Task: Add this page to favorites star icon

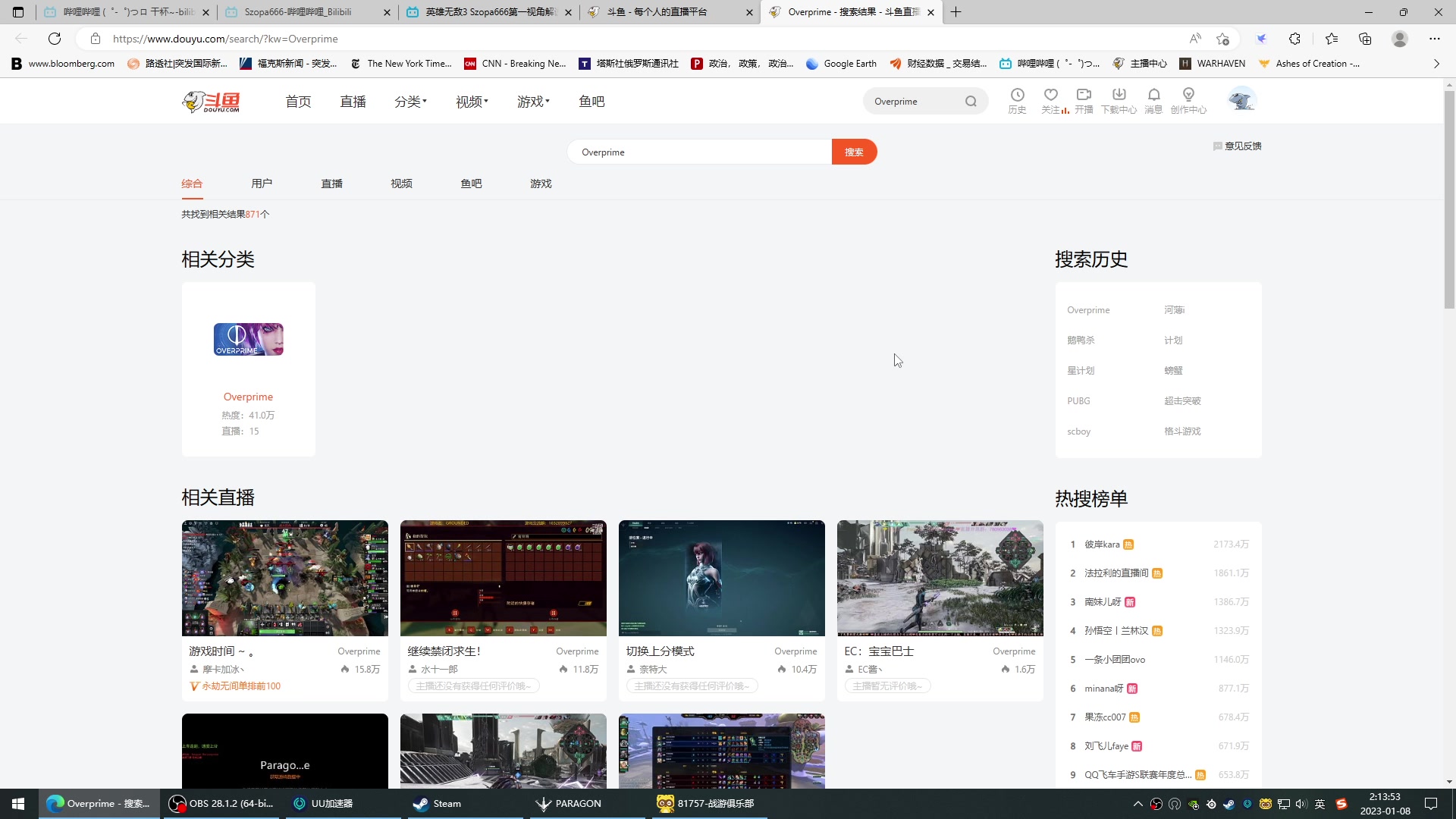Action: pos(1222,39)
